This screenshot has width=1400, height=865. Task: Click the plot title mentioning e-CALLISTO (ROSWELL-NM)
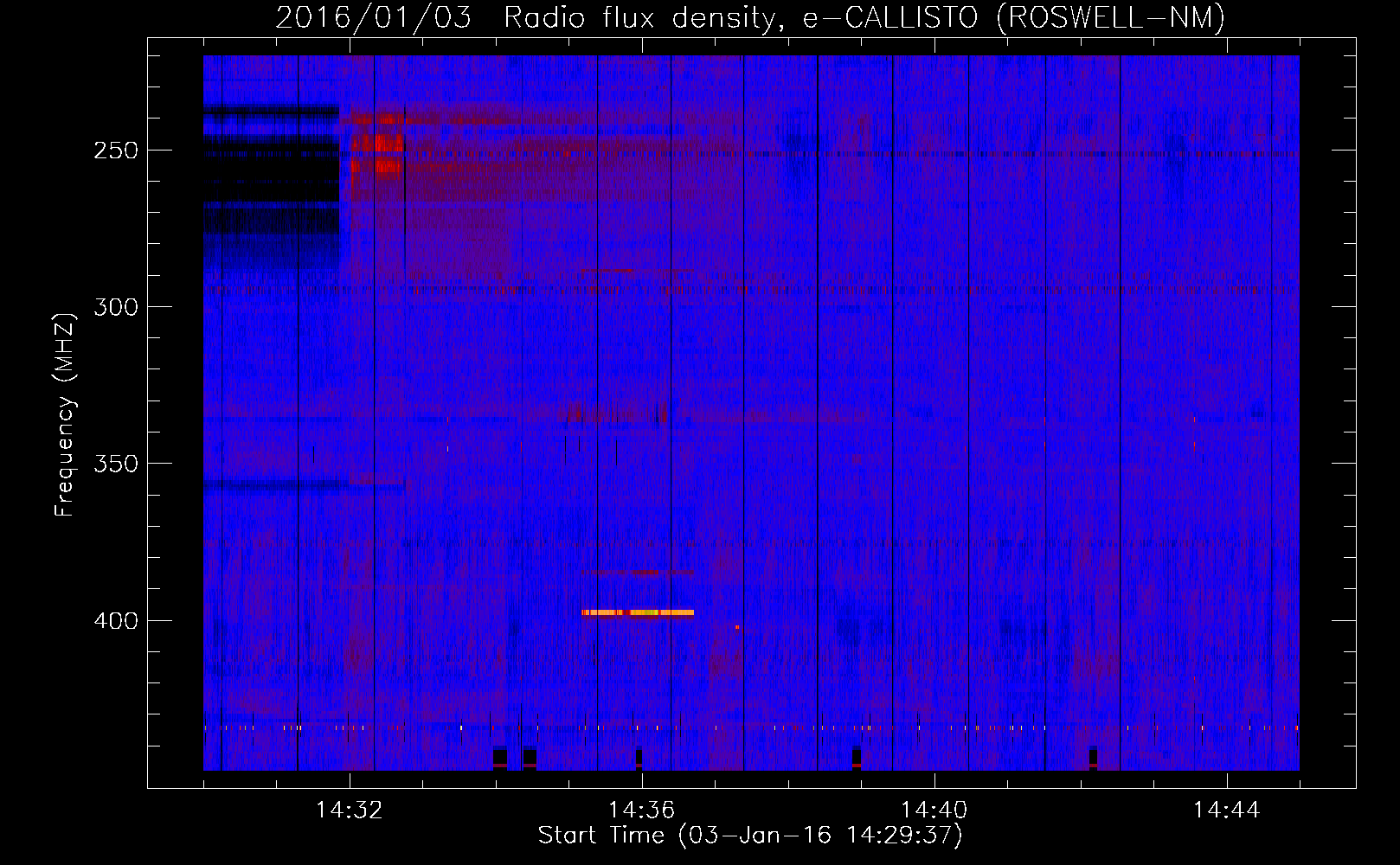click(x=750, y=17)
